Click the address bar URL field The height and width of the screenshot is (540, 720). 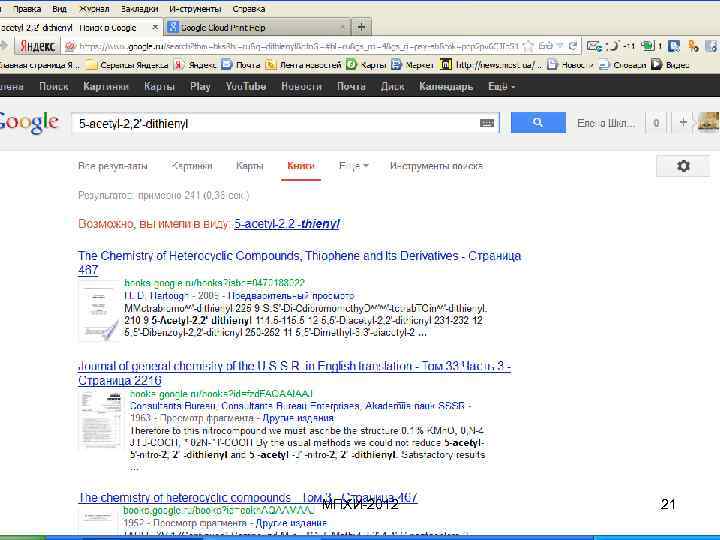click(x=298, y=46)
